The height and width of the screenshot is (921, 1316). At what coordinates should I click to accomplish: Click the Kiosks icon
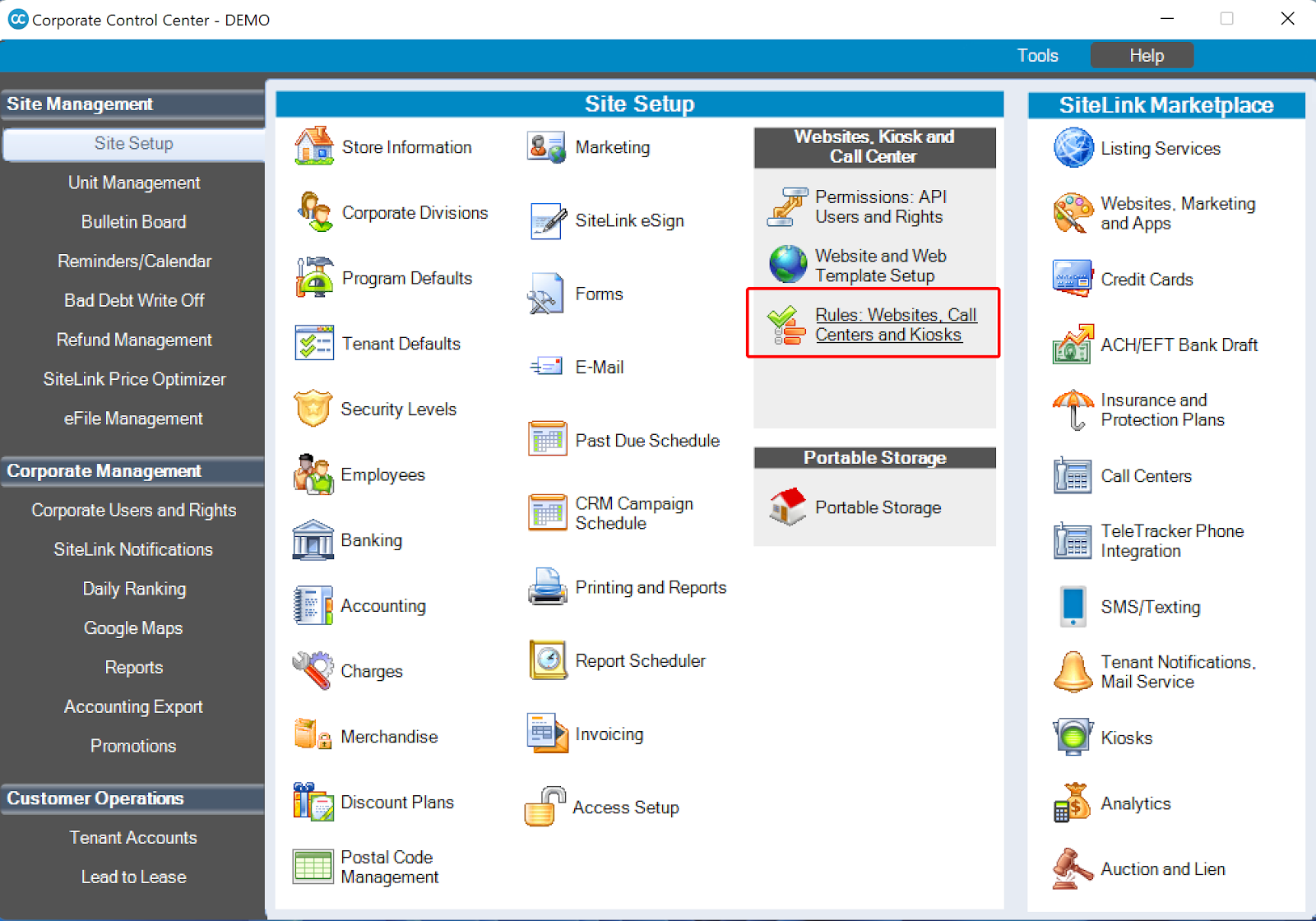(x=1073, y=737)
